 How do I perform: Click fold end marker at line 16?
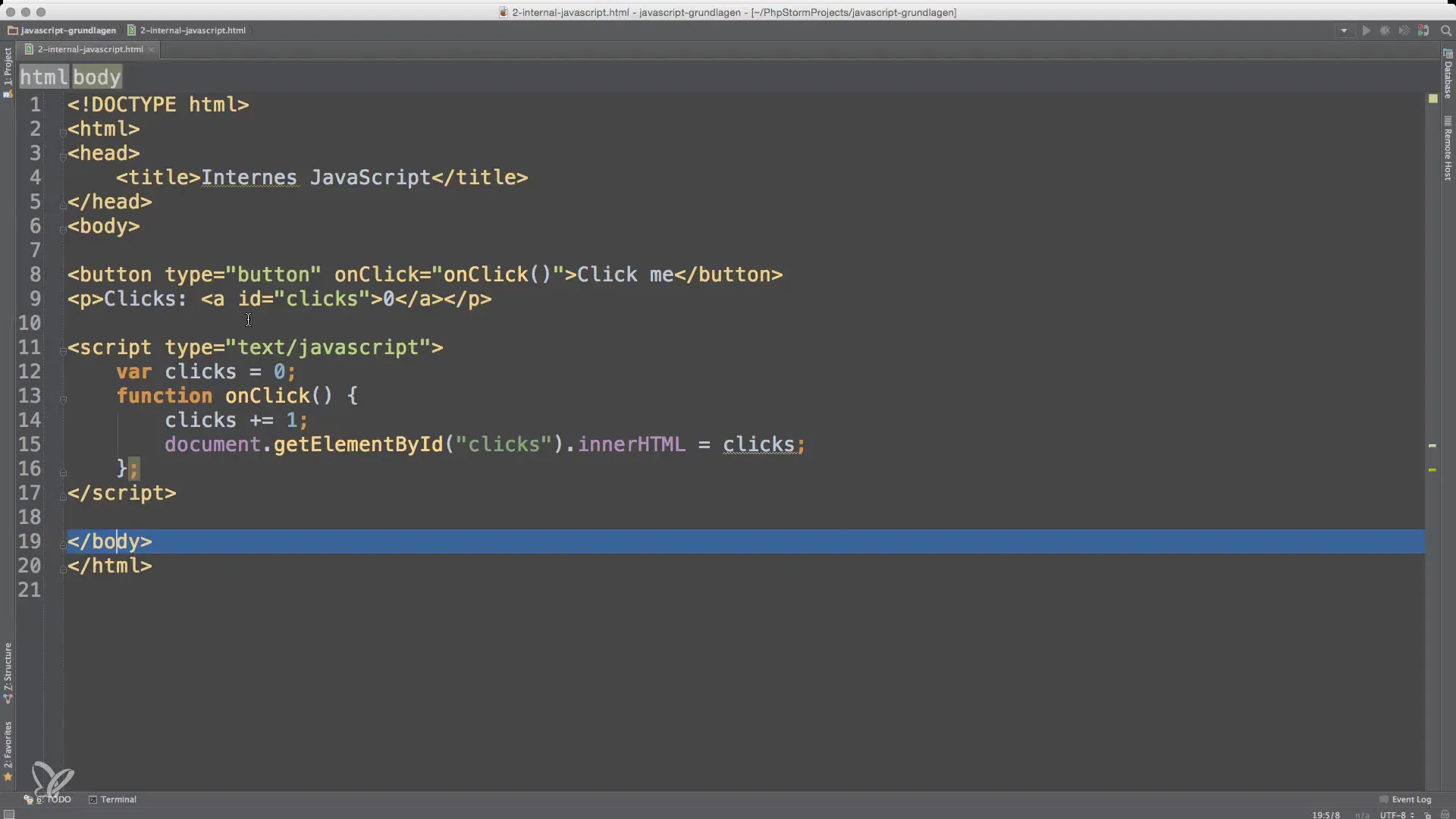[x=63, y=472]
